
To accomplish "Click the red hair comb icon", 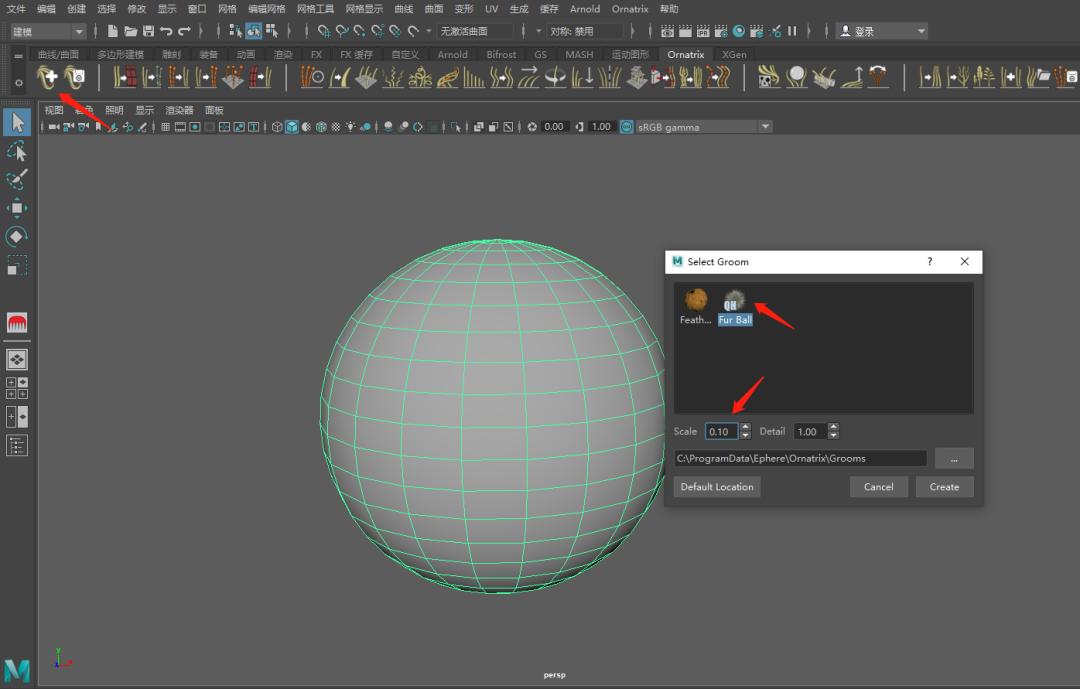I will click(17, 322).
